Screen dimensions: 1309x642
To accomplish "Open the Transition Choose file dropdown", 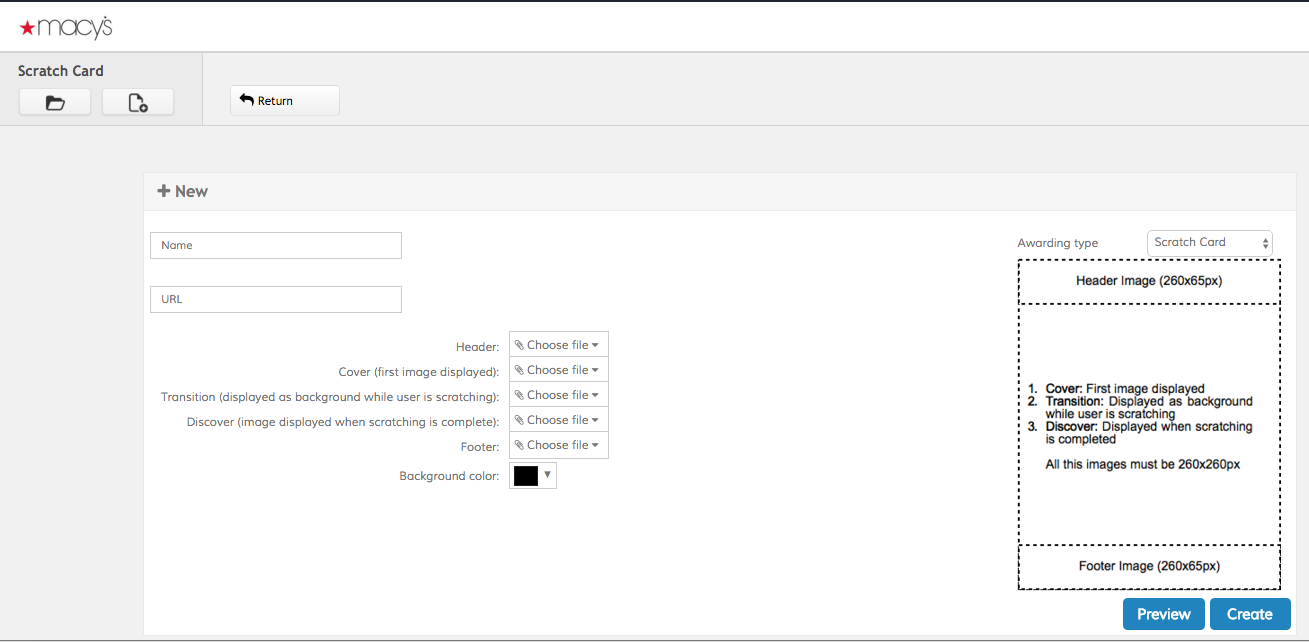I will coord(558,395).
